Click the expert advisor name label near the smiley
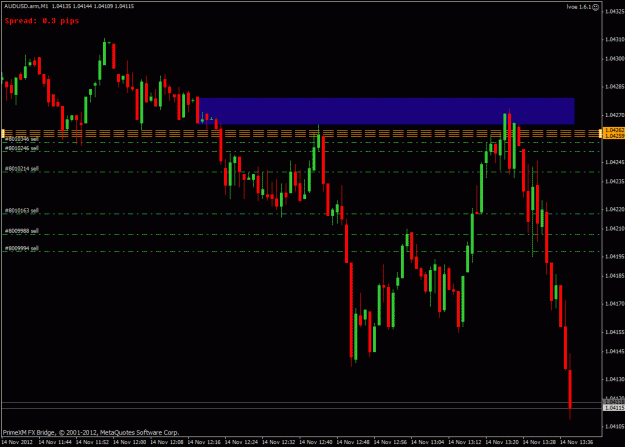 579,7
